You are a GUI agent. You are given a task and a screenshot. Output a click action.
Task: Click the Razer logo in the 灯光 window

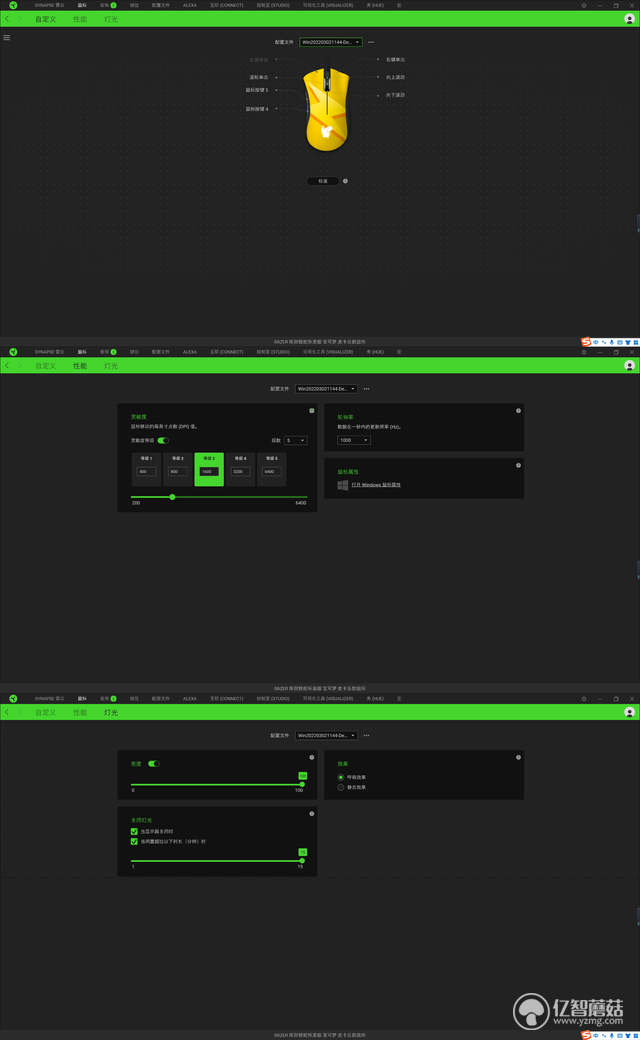pos(13,698)
